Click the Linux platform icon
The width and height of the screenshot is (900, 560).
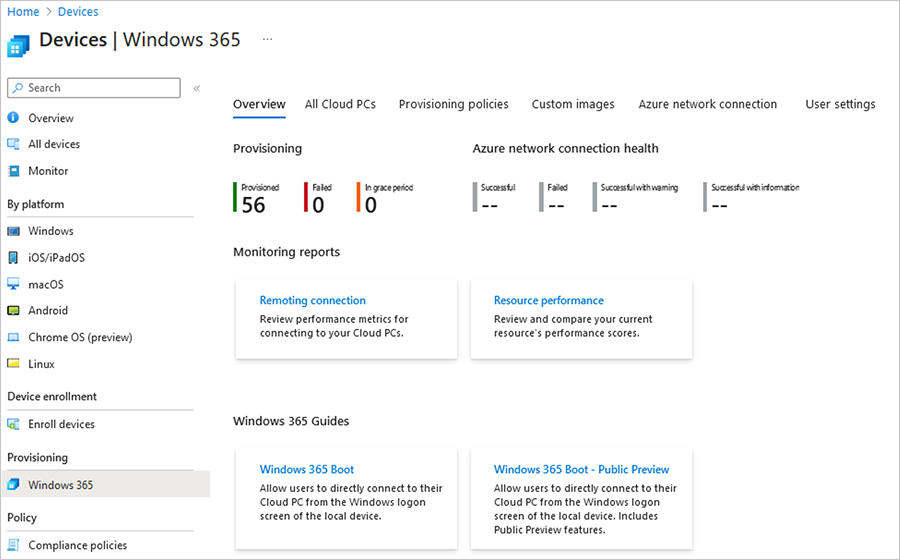tap(13, 363)
